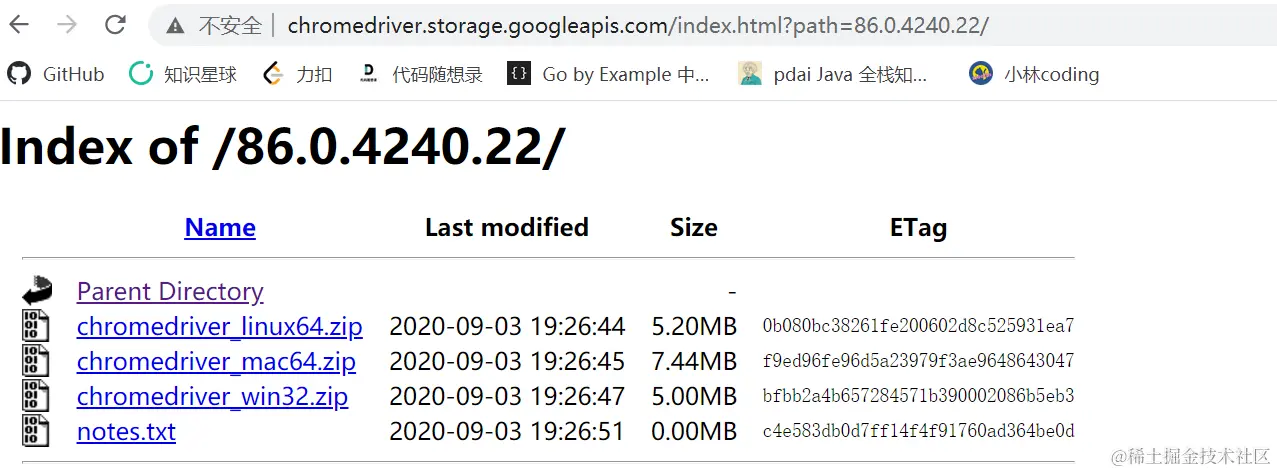The image size is (1277, 473).
Task: Click file icon beside chromedriver_win32.zip
Action: pos(36,396)
